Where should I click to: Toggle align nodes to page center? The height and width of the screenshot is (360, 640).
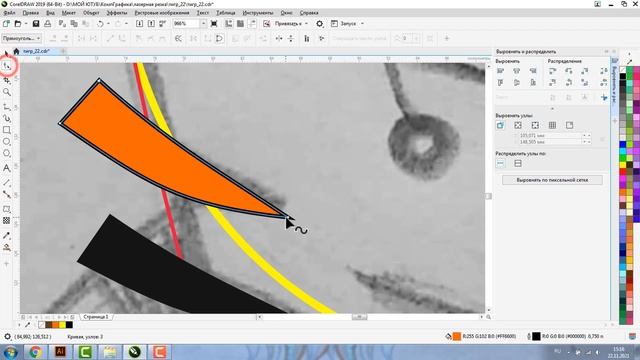(535, 125)
